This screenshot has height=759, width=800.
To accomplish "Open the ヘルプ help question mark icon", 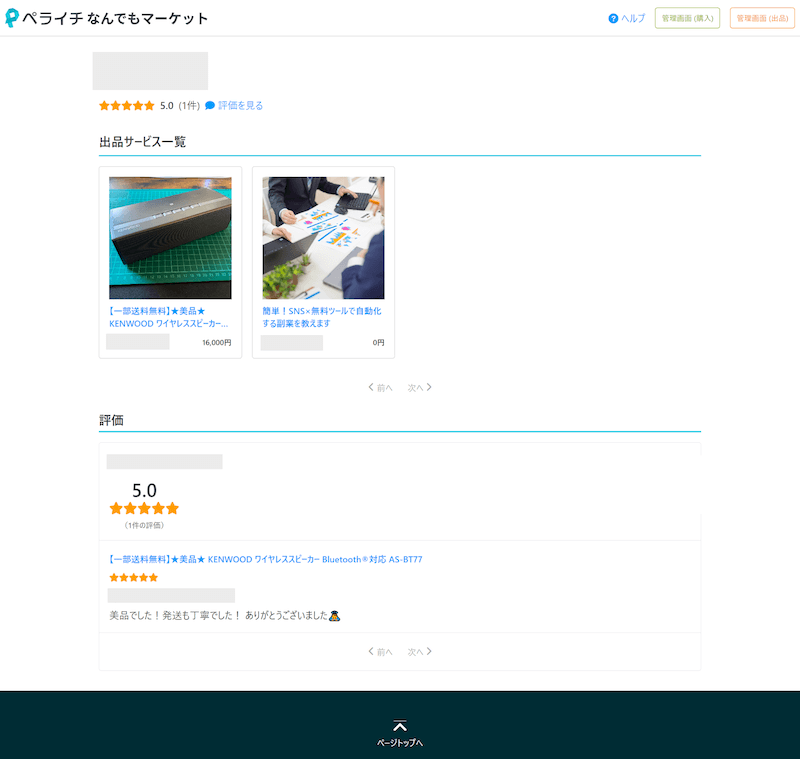I will 613,18.
